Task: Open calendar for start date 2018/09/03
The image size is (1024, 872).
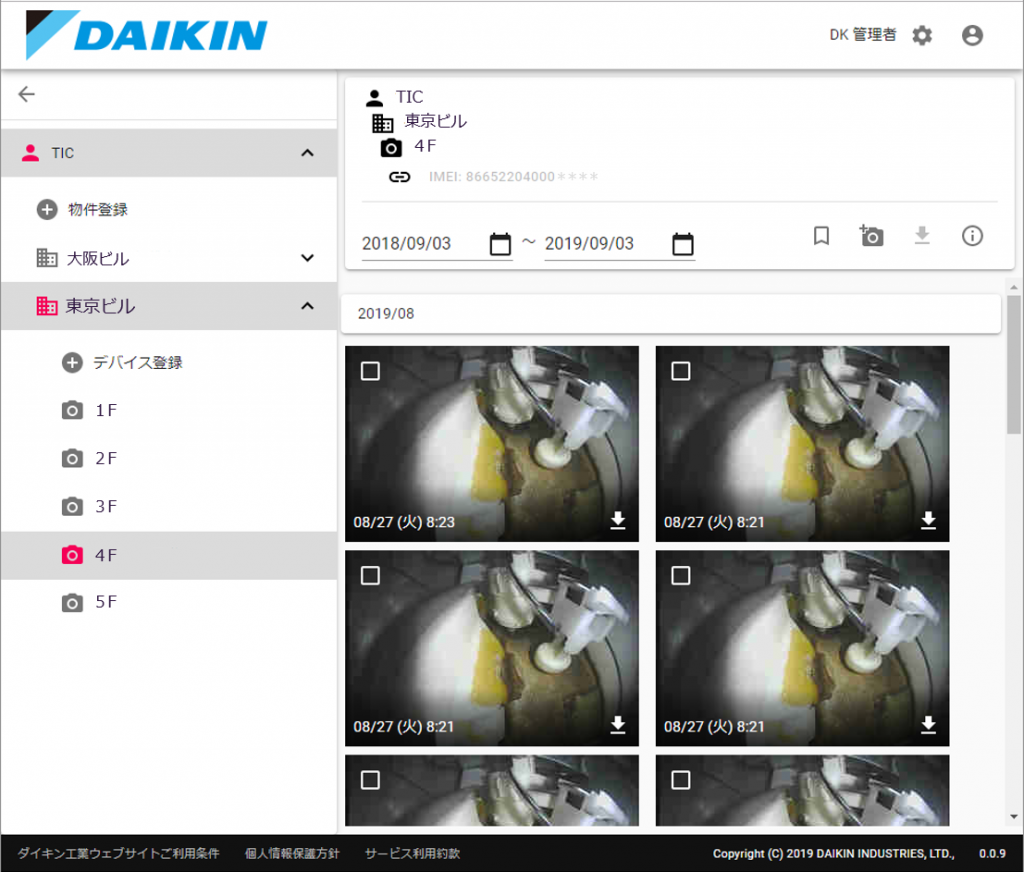Action: (500, 244)
